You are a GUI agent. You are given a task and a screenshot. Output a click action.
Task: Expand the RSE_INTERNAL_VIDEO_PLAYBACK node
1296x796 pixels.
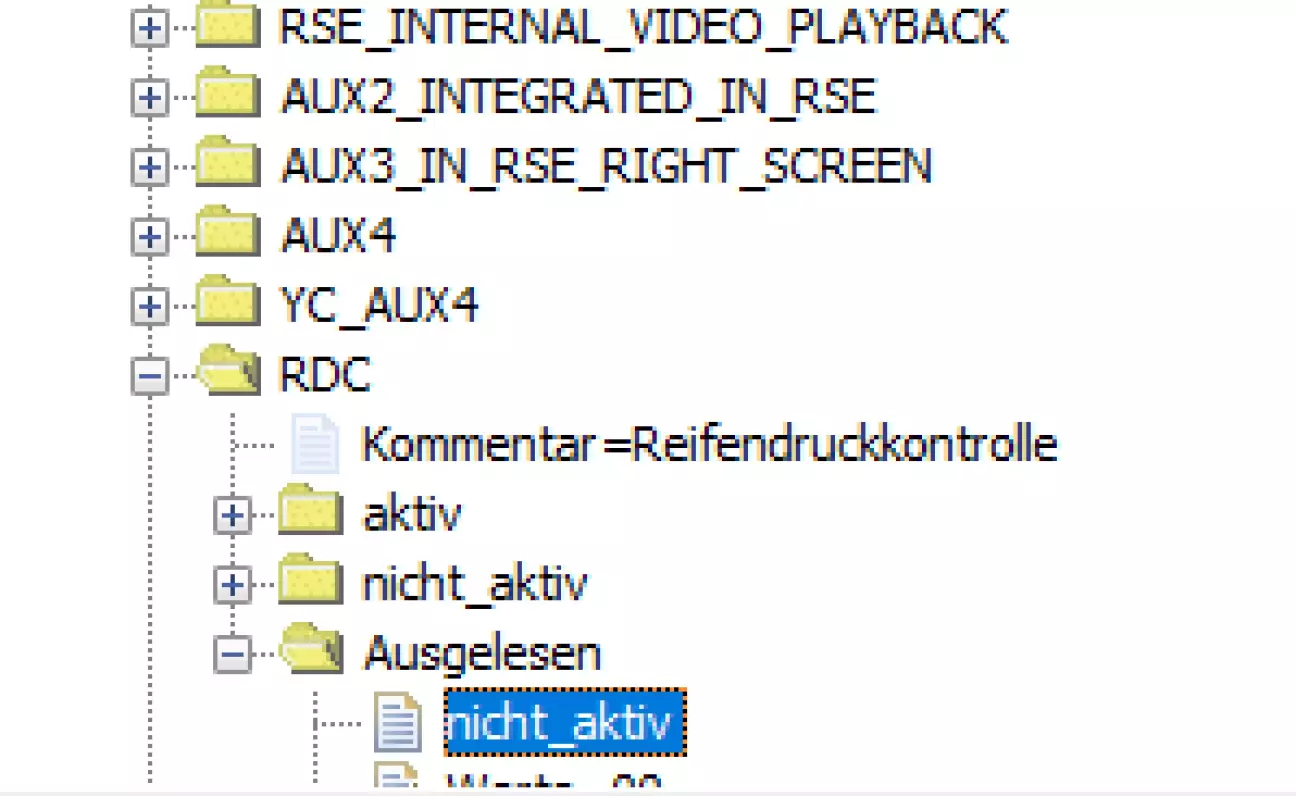pyautogui.click(x=149, y=29)
